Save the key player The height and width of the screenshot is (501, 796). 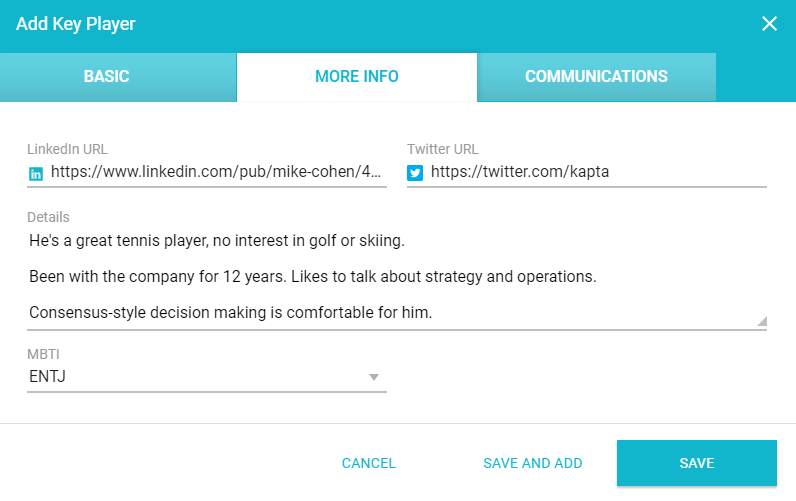click(696, 463)
